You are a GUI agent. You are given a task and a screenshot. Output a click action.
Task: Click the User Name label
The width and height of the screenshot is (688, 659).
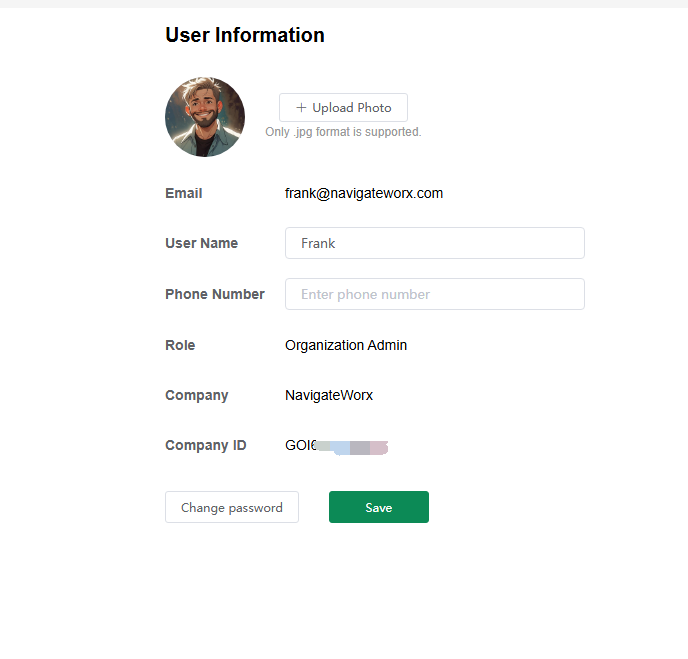coord(202,243)
